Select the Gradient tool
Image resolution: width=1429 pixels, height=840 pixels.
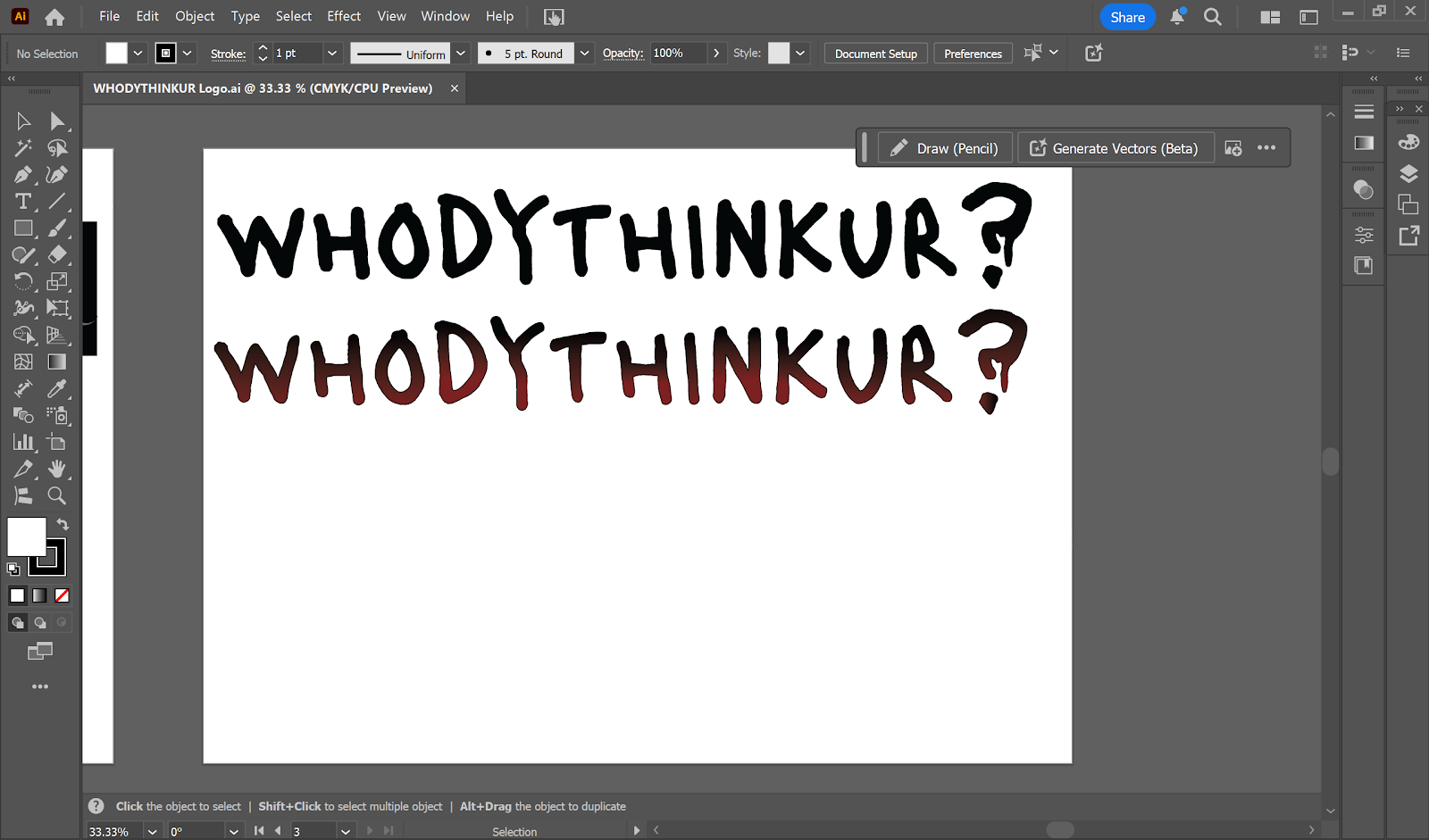(x=57, y=362)
